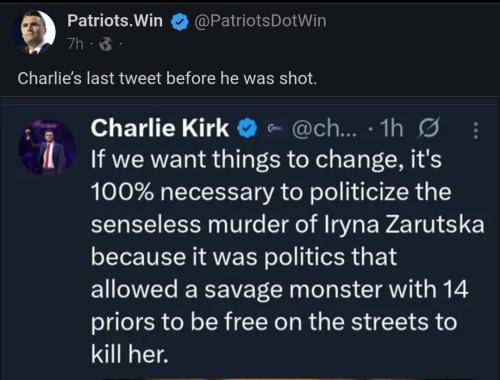Open the Patriots.Win profile avatar
500x380 pixels.
pyautogui.click(x=35, y=32)
